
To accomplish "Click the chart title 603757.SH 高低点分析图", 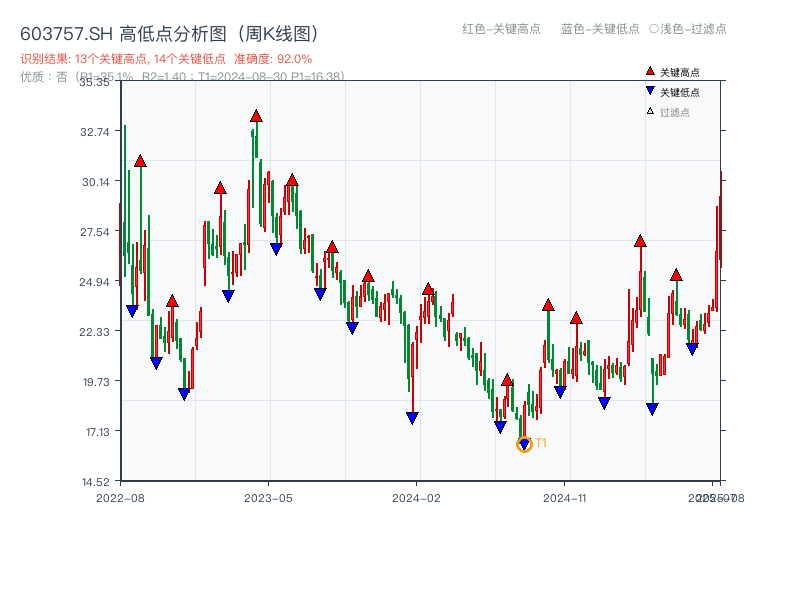I will tap(170, 34).
